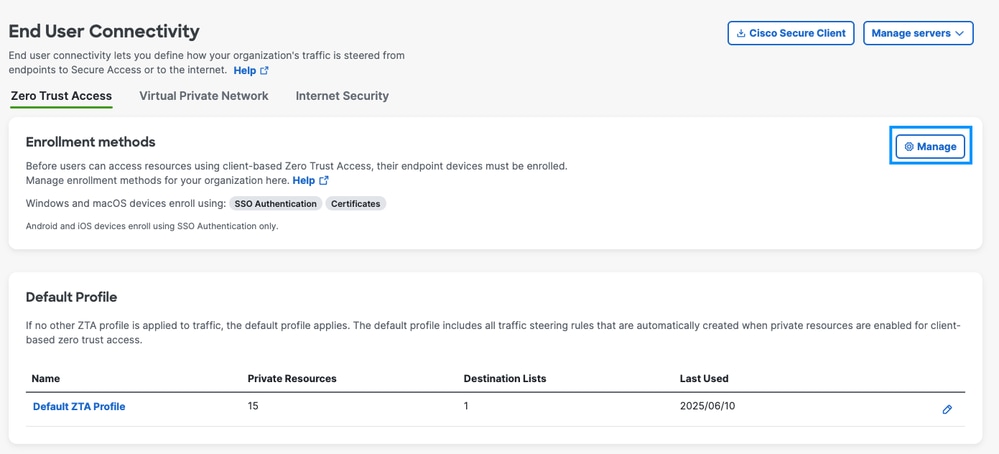The height and width of the screenshot is (454, 999).
Task: Click the Certificates tag
Action: (x=356, y=204)
